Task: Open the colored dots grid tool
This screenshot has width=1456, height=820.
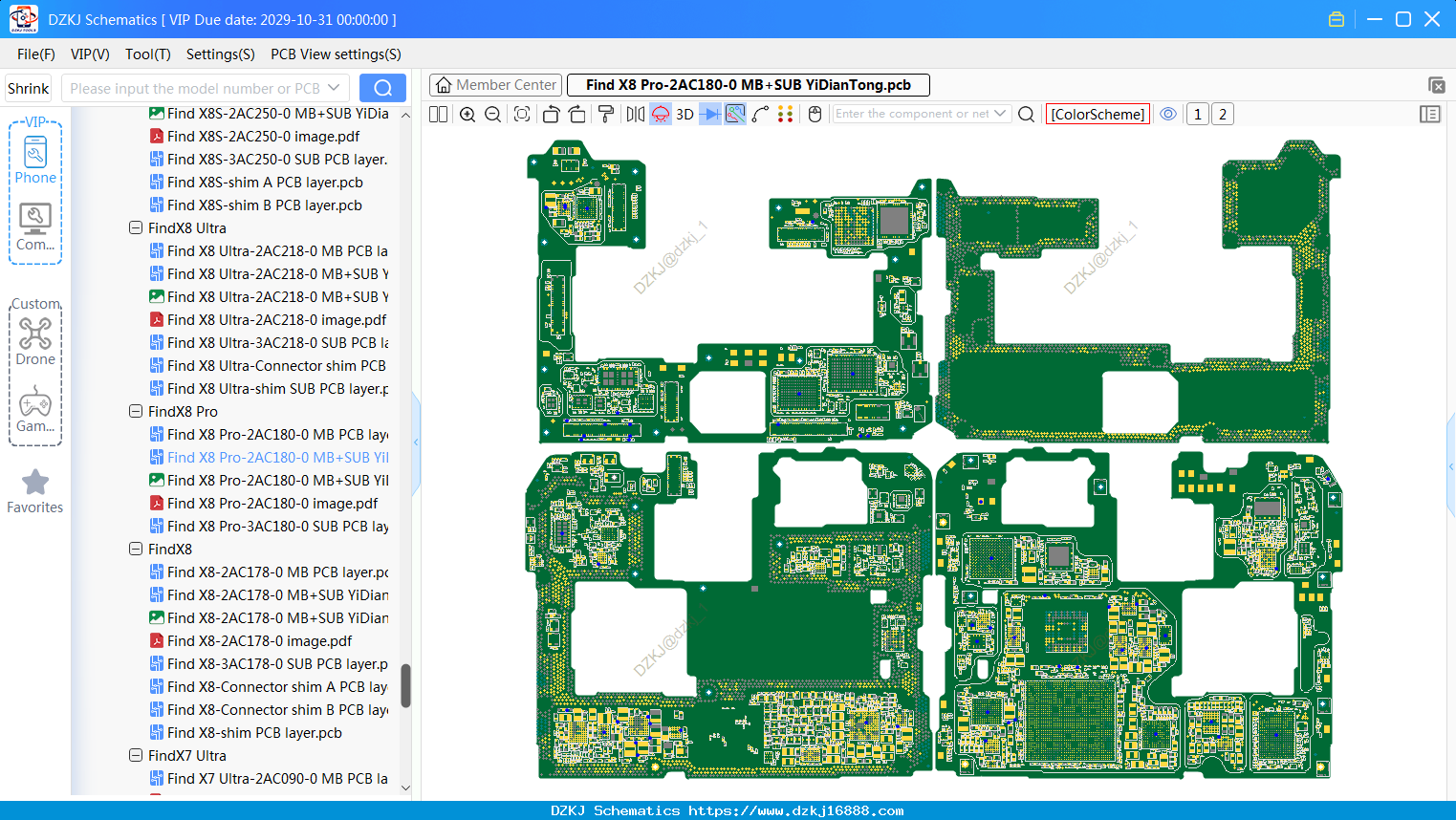Action: pos(786,114)
